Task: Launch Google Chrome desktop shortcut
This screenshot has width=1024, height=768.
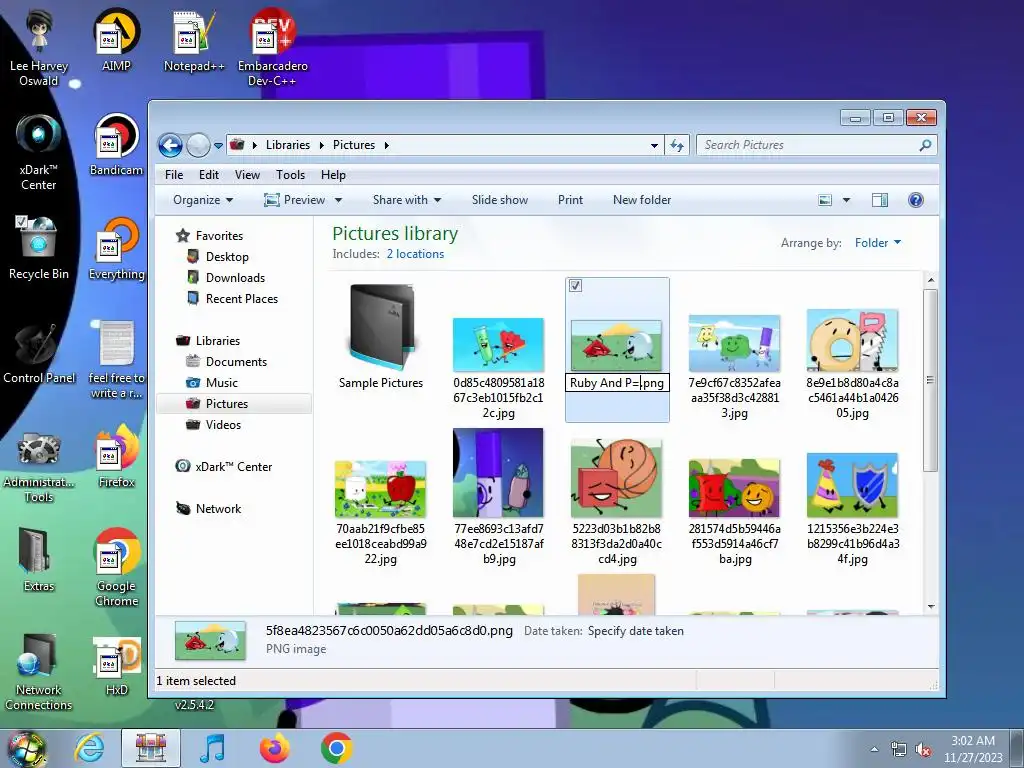Action: click(x=116, y=567)
